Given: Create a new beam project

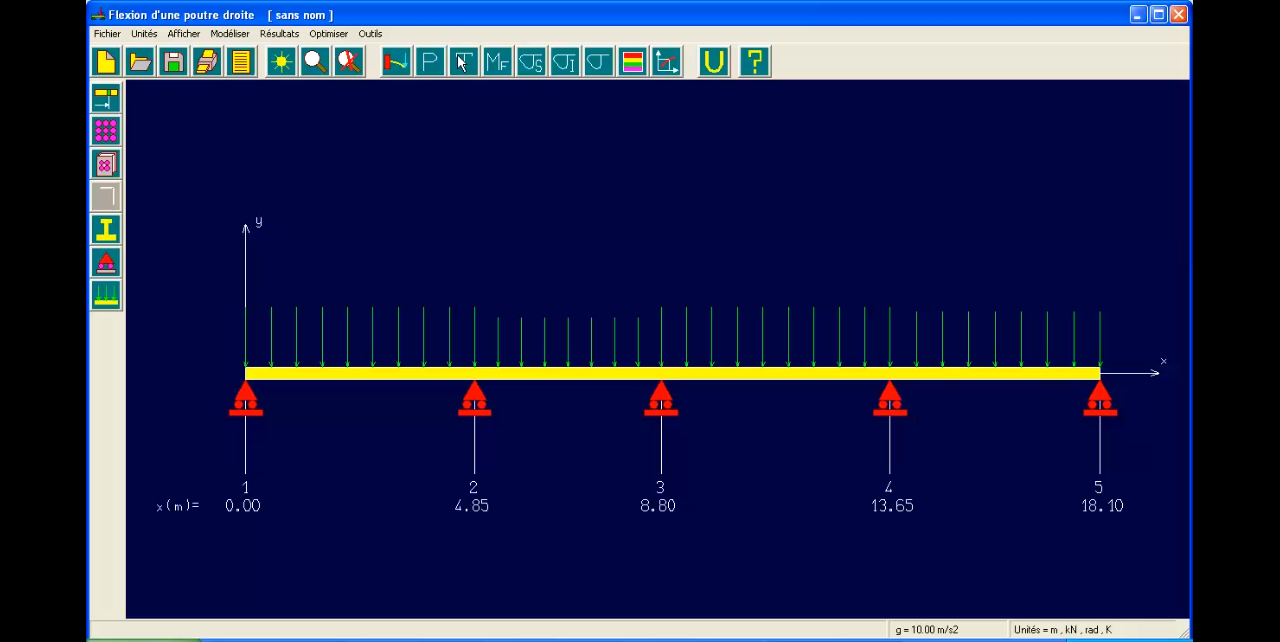Looking at the screenshot, I should click(x=106, y=61).
